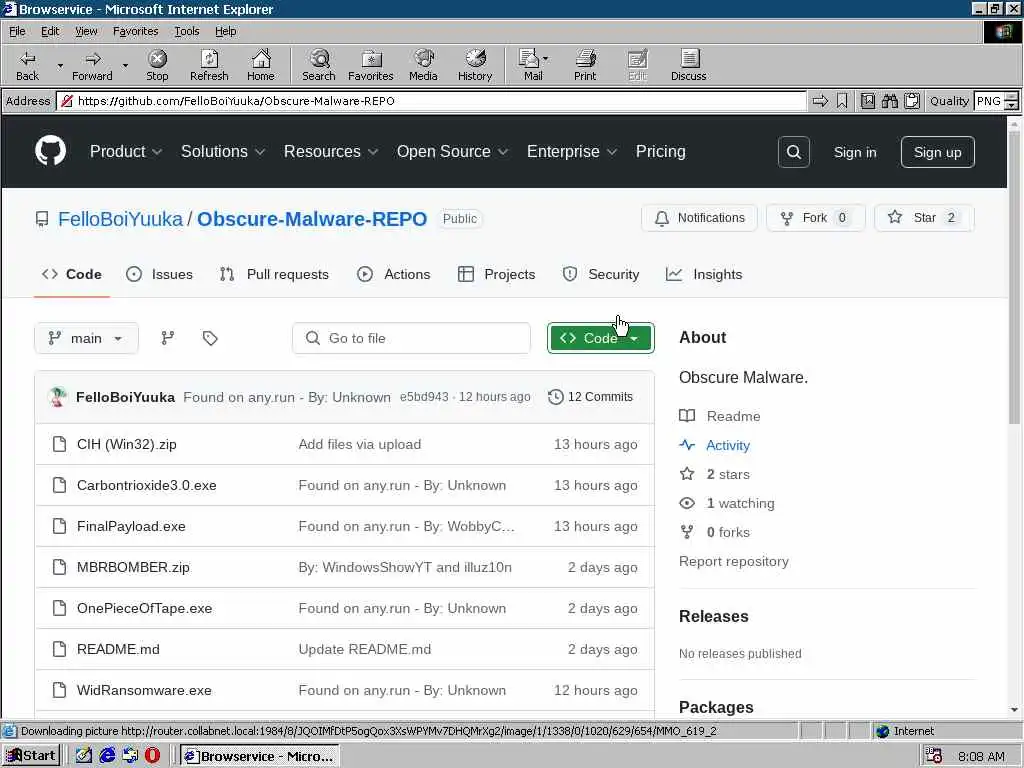1024x768 pixels.
Task: Open the 12 Commits link
Action: point(590,397)
